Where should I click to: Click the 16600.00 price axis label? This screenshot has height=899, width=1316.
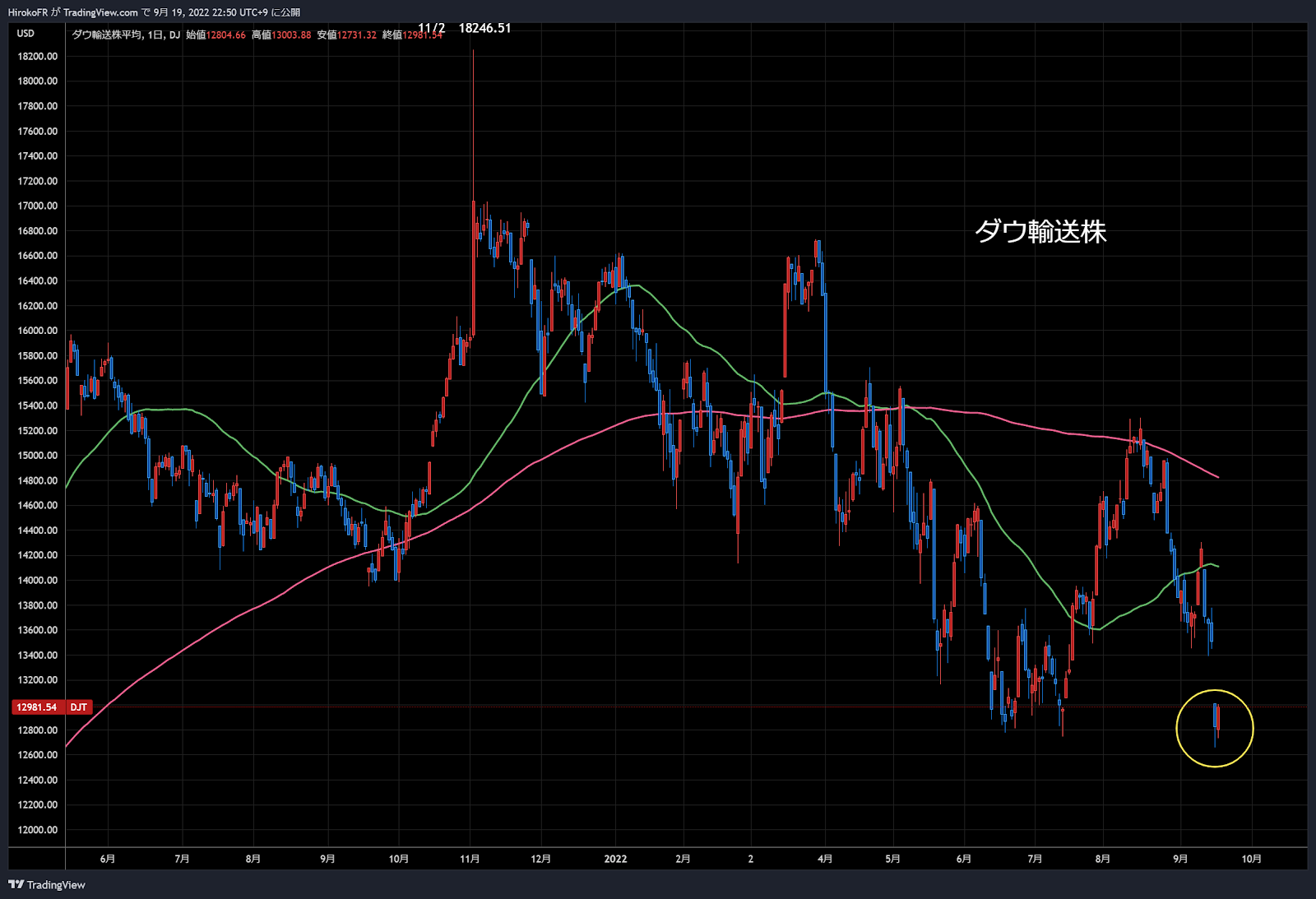[38, 256]
